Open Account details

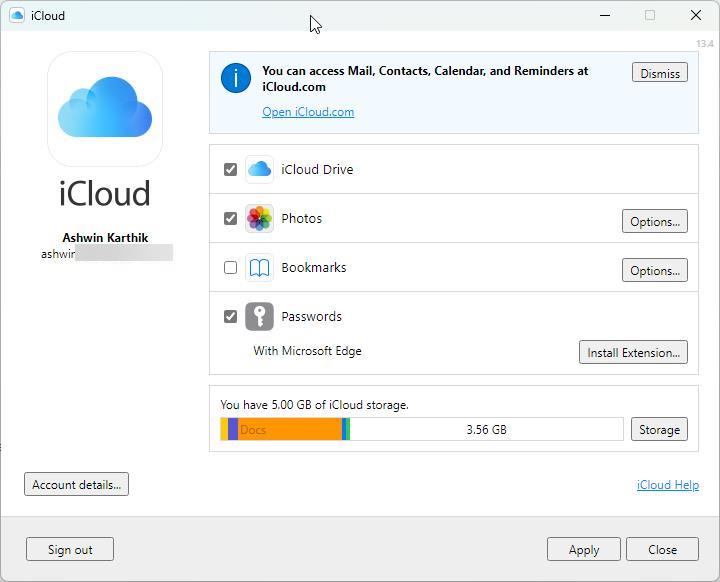[76, 484]
